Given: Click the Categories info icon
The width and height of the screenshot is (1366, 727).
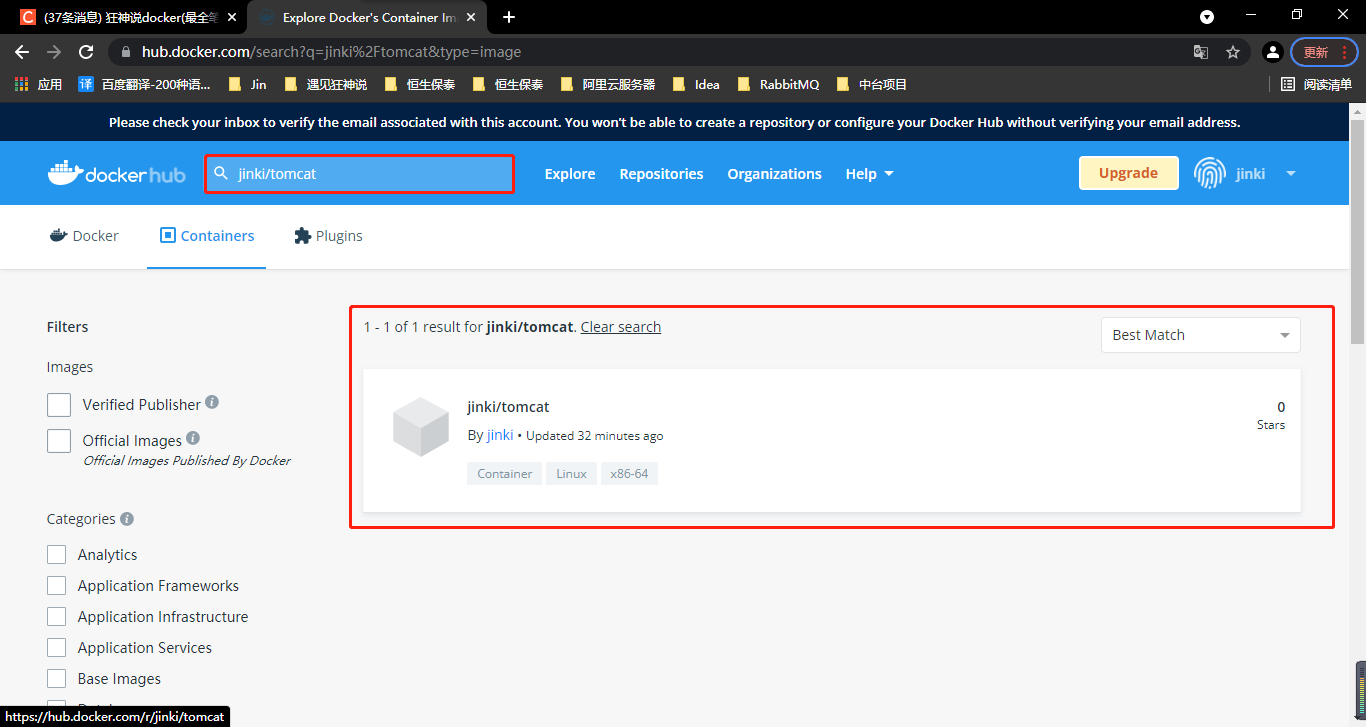Looking at the screenshot, I should coord(127,519).
